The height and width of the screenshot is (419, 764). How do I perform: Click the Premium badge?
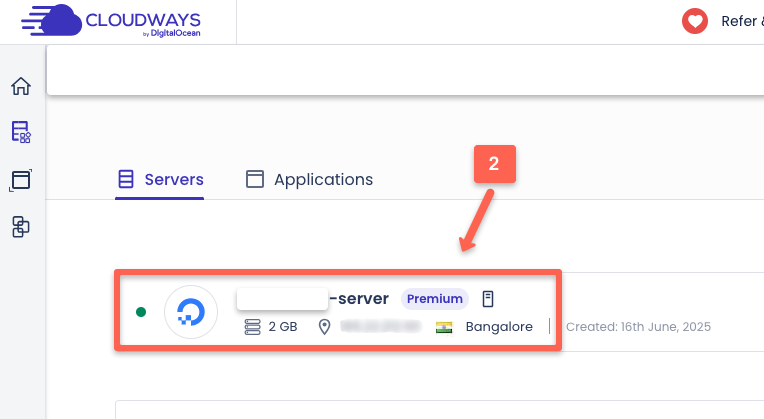click(435, 298)
